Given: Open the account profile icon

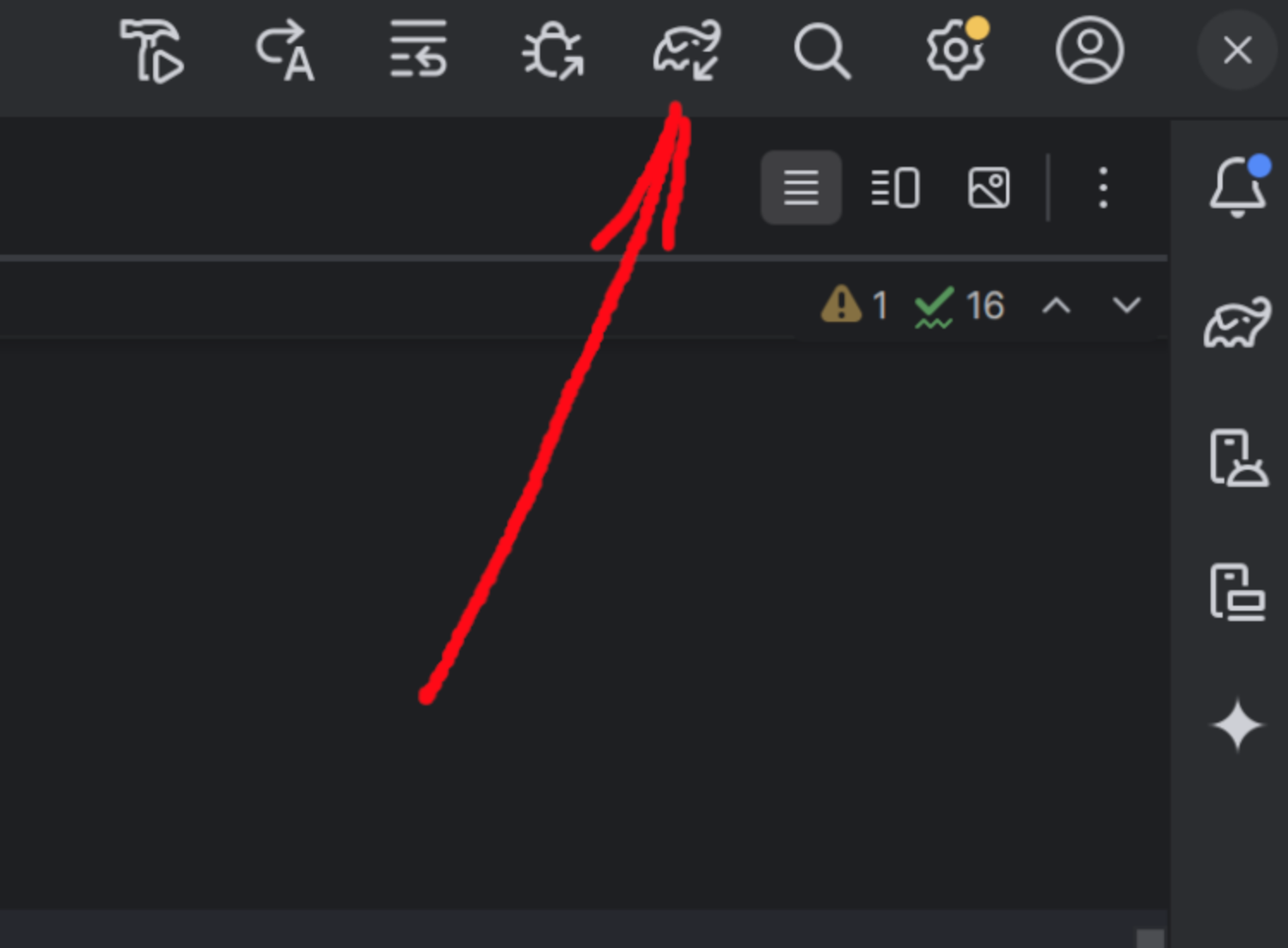Looking at the screenshot, I should (x=1089, y=51).
